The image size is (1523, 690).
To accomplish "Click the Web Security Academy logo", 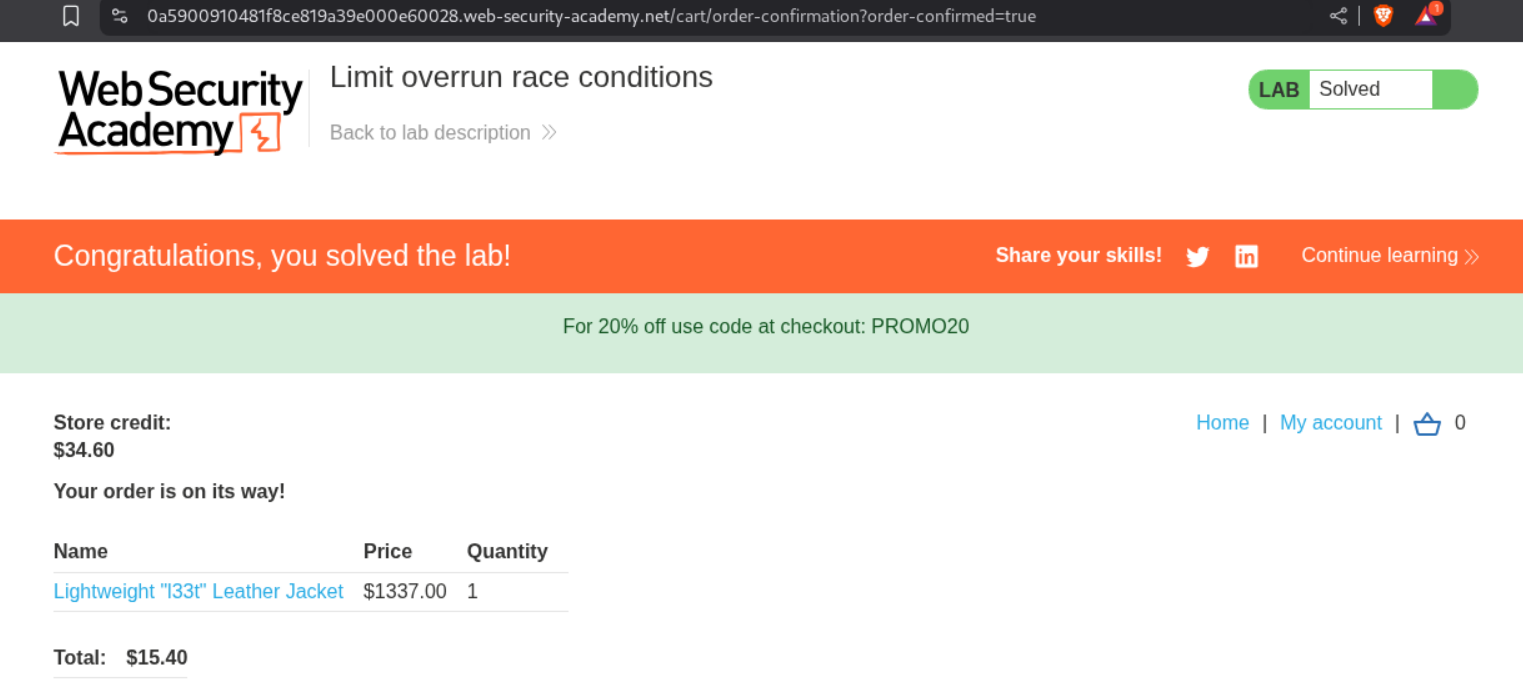I will [180, 111].
